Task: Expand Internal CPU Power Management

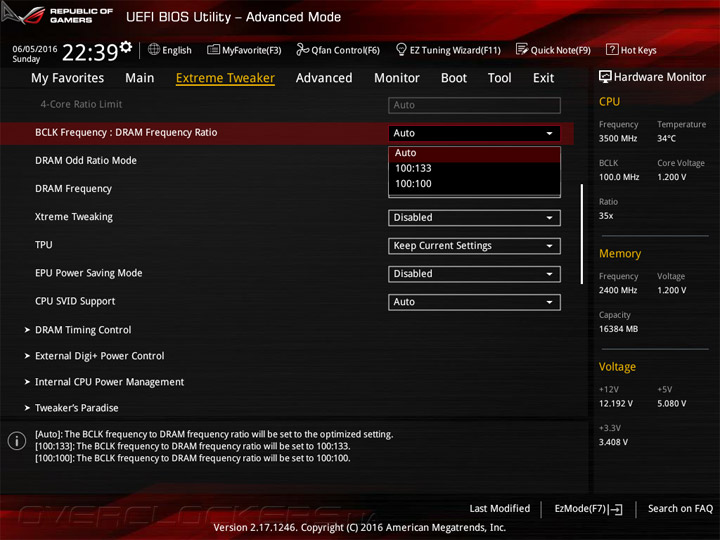Action: (109, 382)
